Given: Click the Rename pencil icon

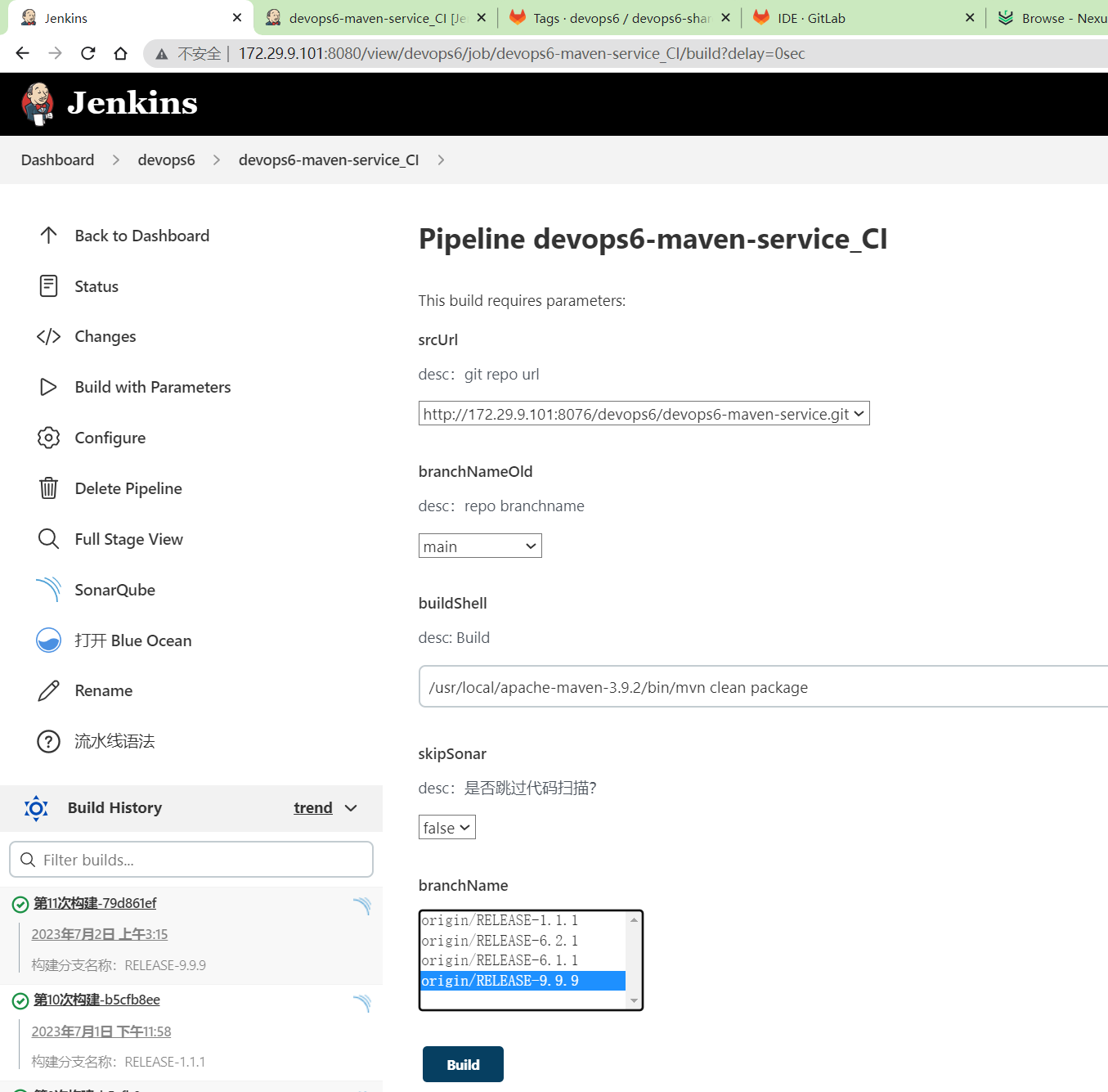Looking at the screenshot, I should [x=48, y=691].
